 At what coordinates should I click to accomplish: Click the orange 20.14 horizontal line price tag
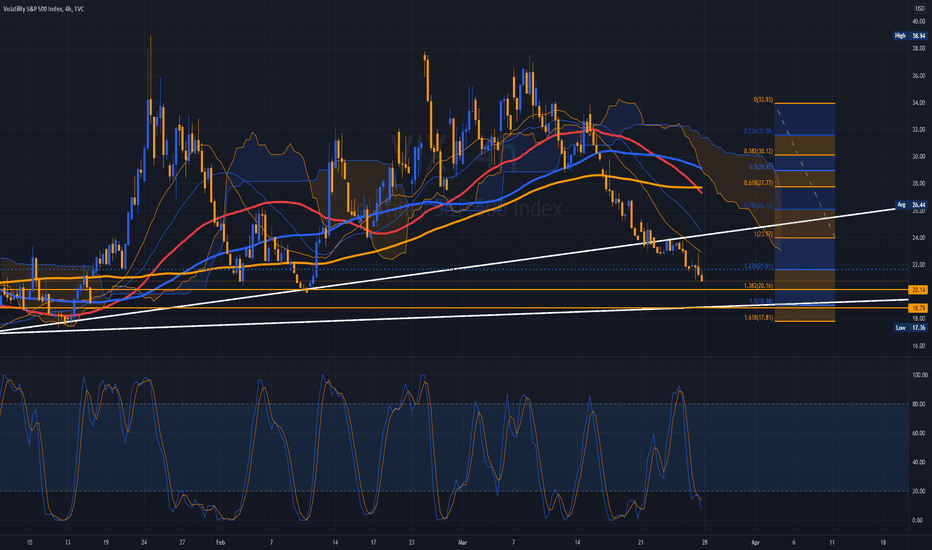[918, 290]
